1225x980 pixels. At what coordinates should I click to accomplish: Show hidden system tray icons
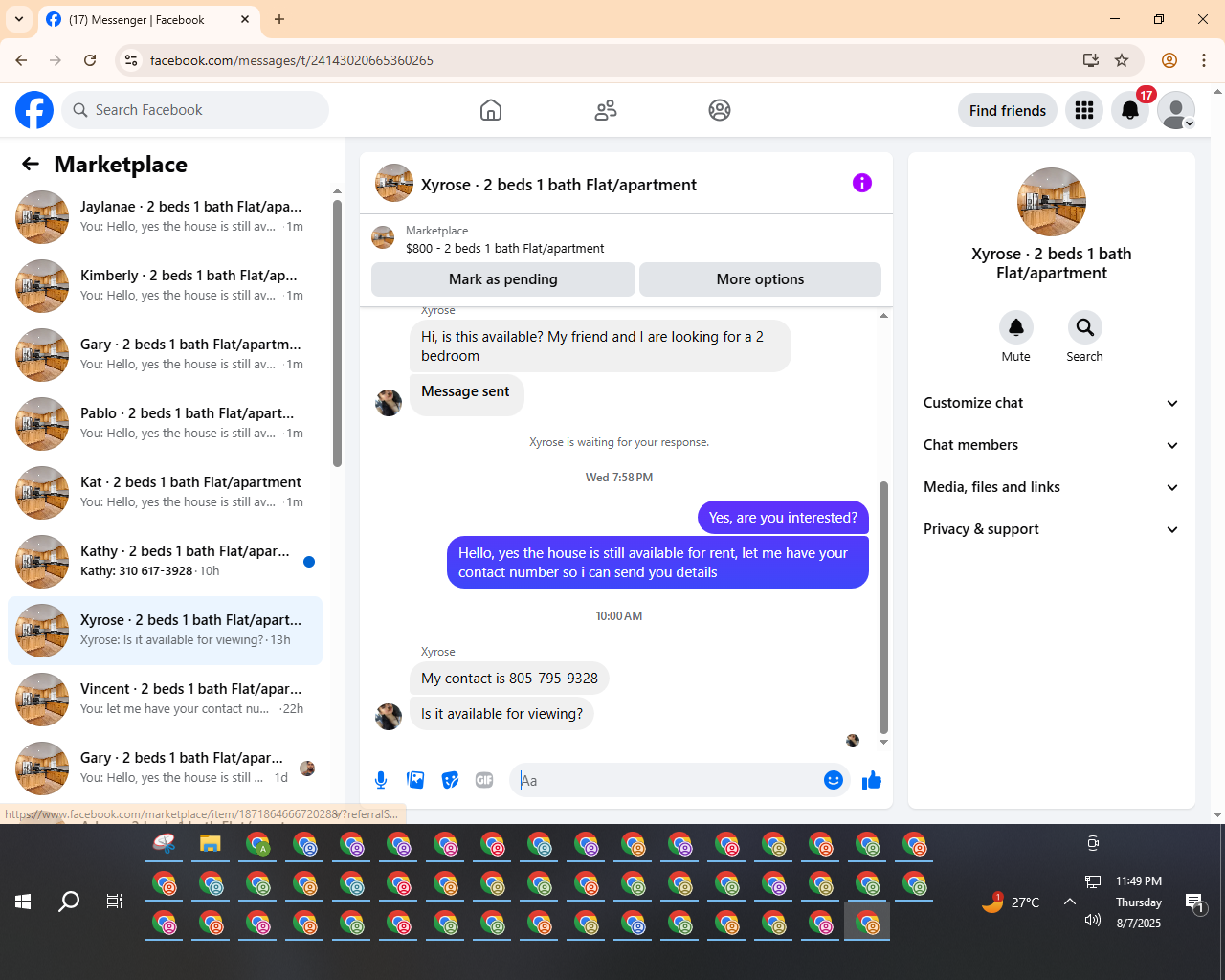pyautogui.click(x=1070, y=902)
